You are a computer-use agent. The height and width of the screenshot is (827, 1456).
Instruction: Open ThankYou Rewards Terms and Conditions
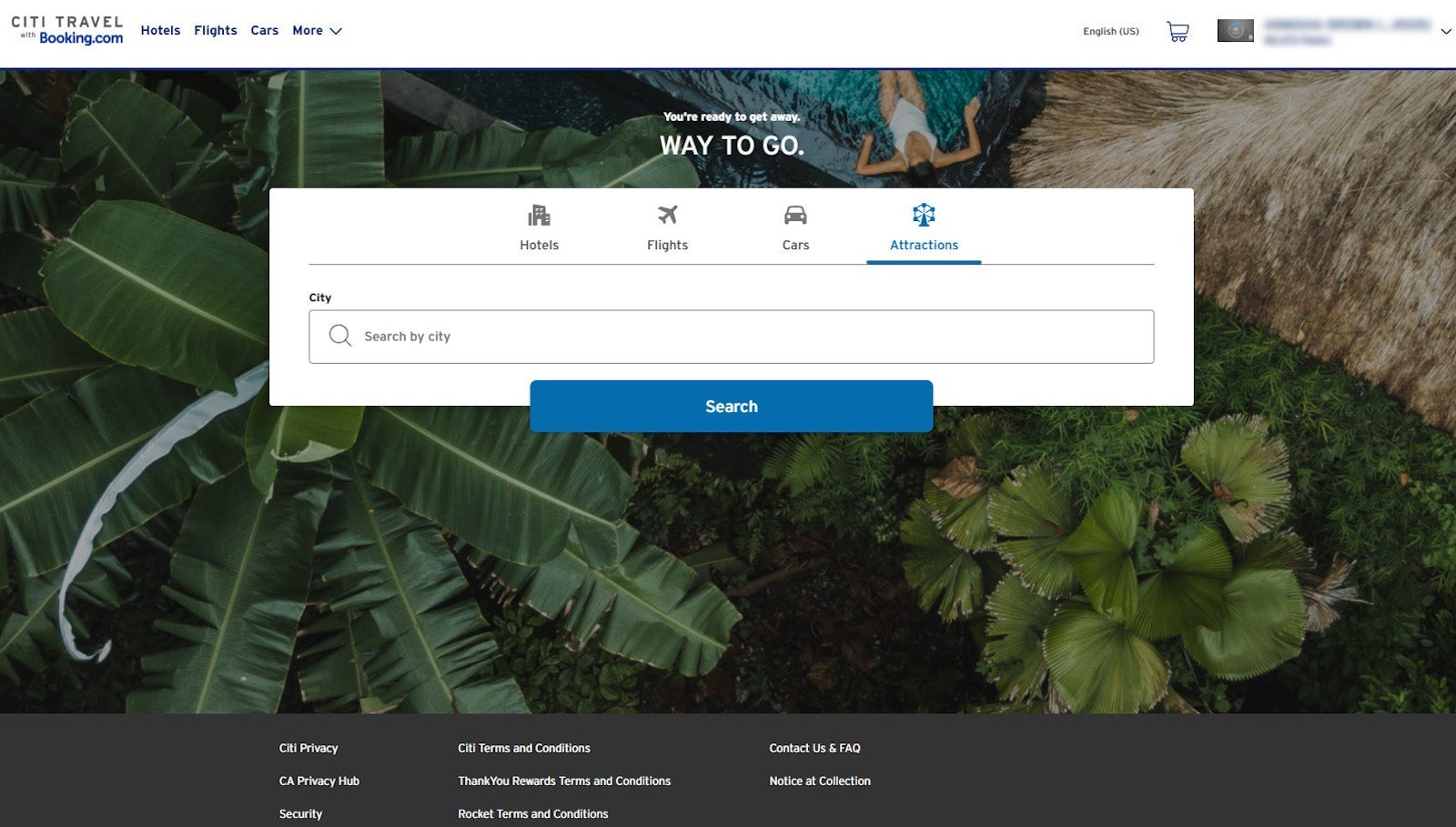tap(564, 781)
